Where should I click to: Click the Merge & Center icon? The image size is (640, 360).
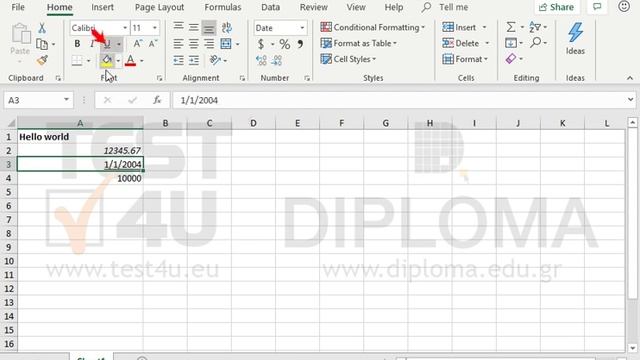[226, 44]
